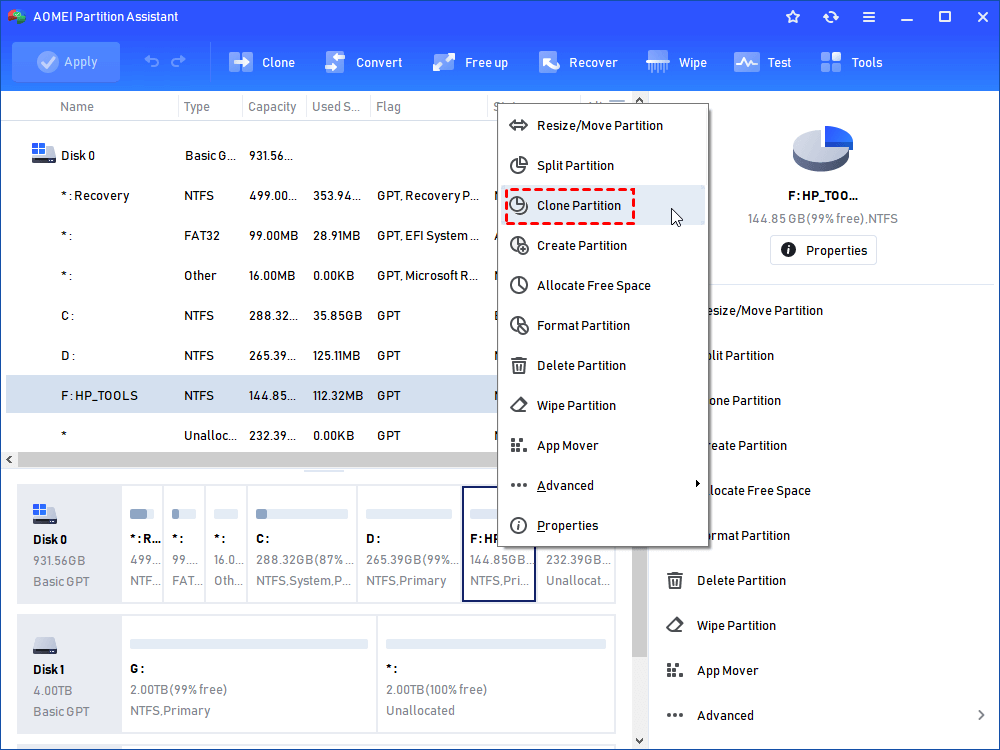
Task: Select the Unallocated 232.39 row
Action: 252,436
